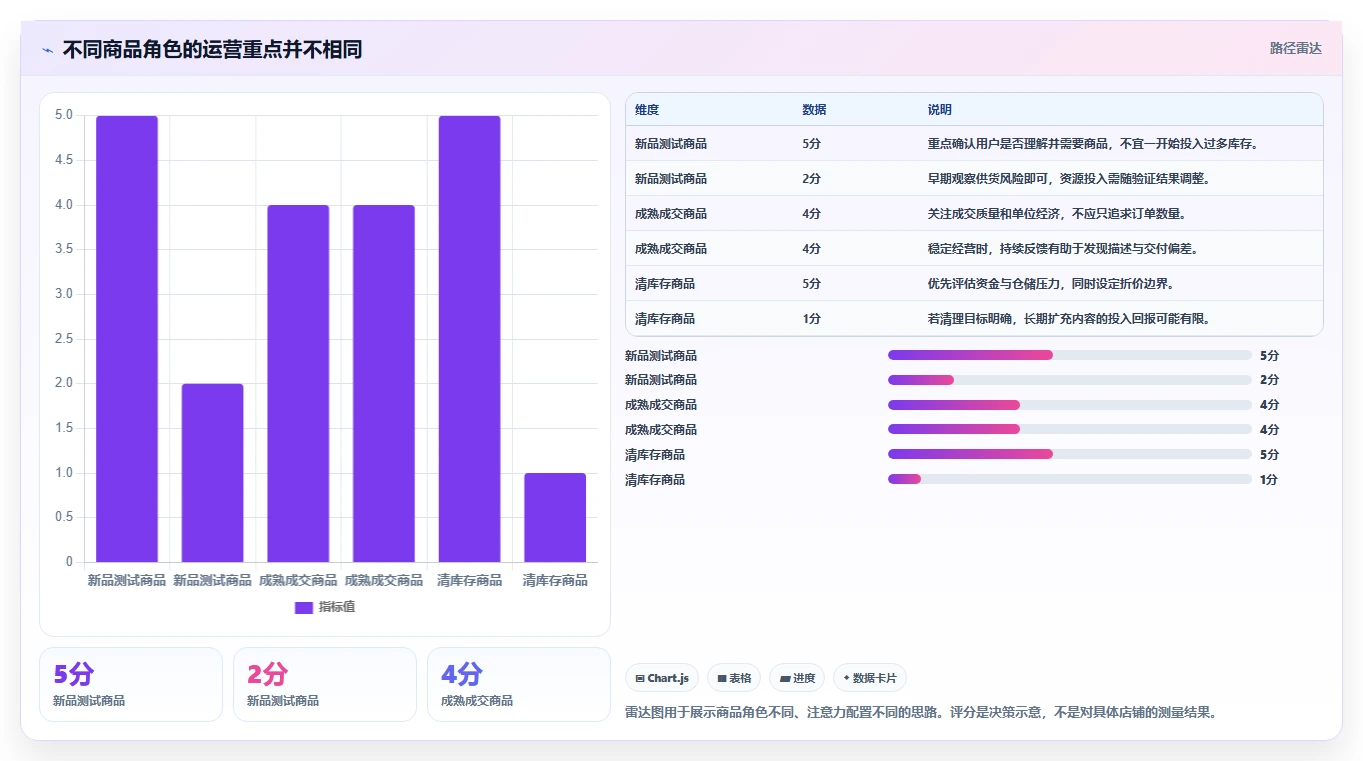Click the 进度 chip
Image resolution: width=1363 pixels, height=761 pixels.
(x=797, y=678)
